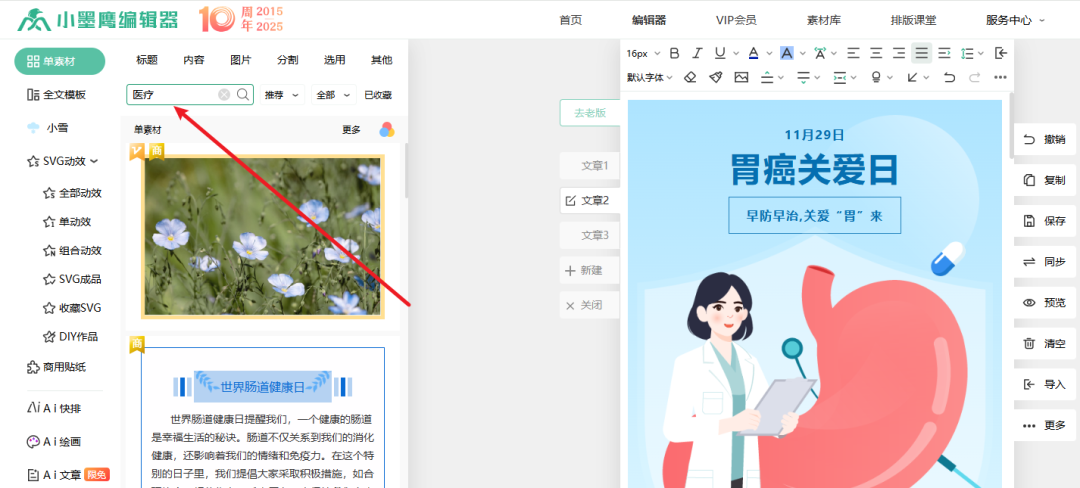Toggle italic formatting
This screenshot has height=488, width=1080.
(697, 53)
